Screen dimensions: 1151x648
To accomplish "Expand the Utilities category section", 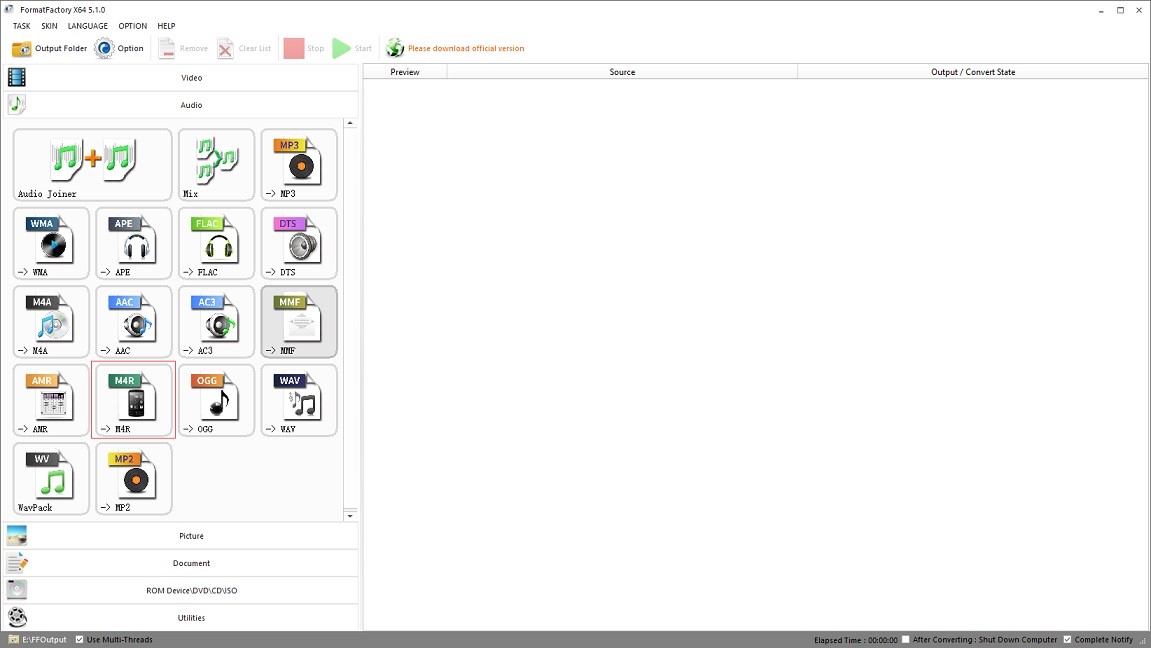I will click(181, 617).
